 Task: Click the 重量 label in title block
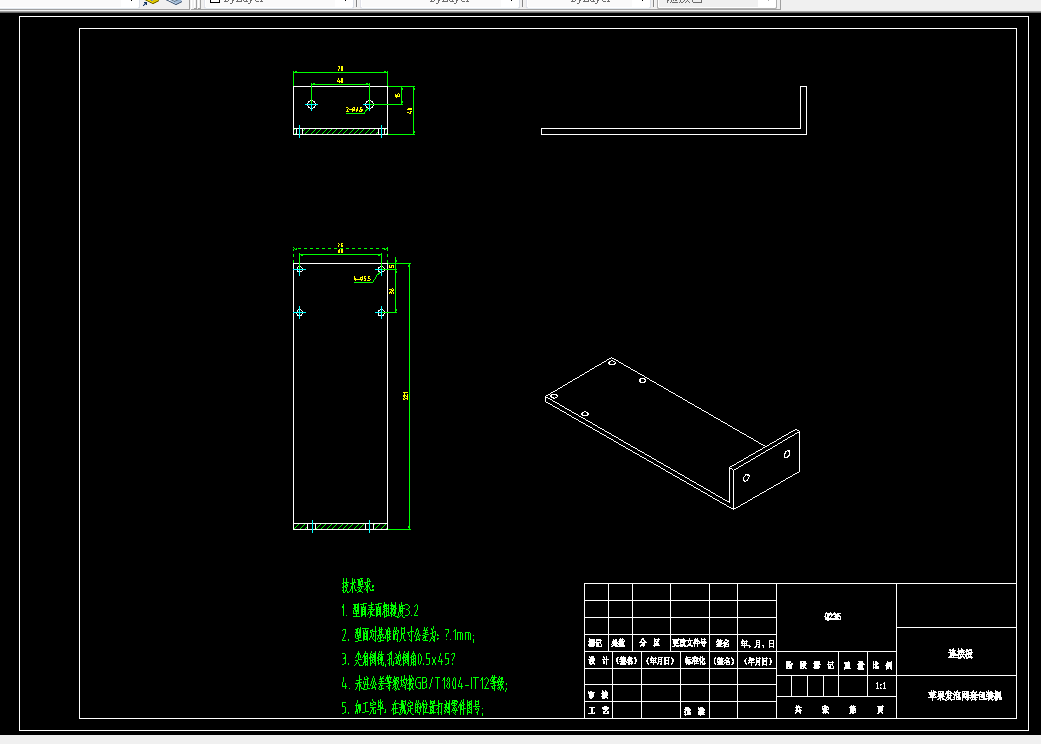point(854,665)
